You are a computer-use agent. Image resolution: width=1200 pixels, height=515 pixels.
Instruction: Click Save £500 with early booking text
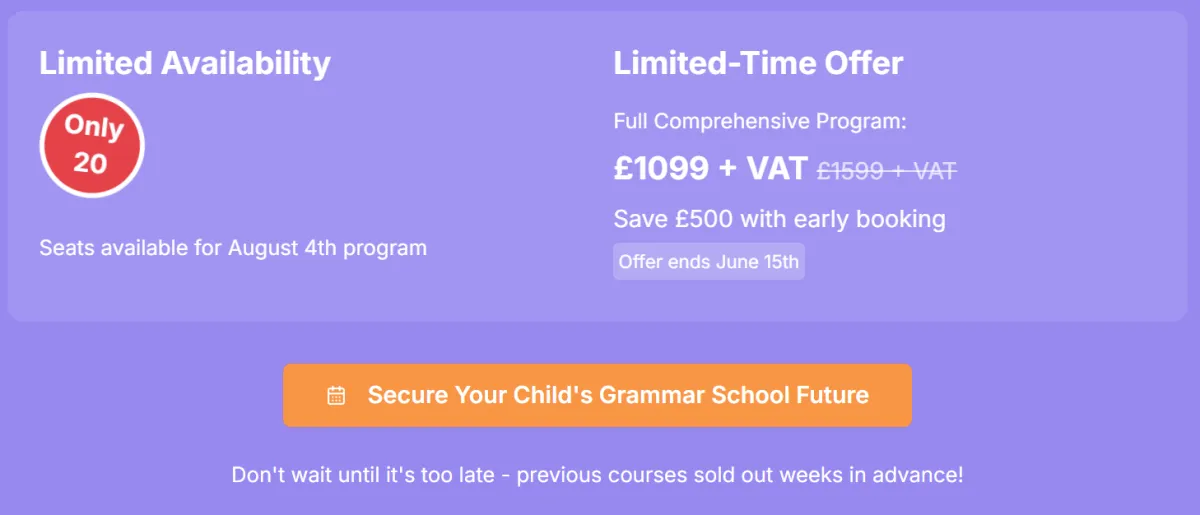[779, 218]
